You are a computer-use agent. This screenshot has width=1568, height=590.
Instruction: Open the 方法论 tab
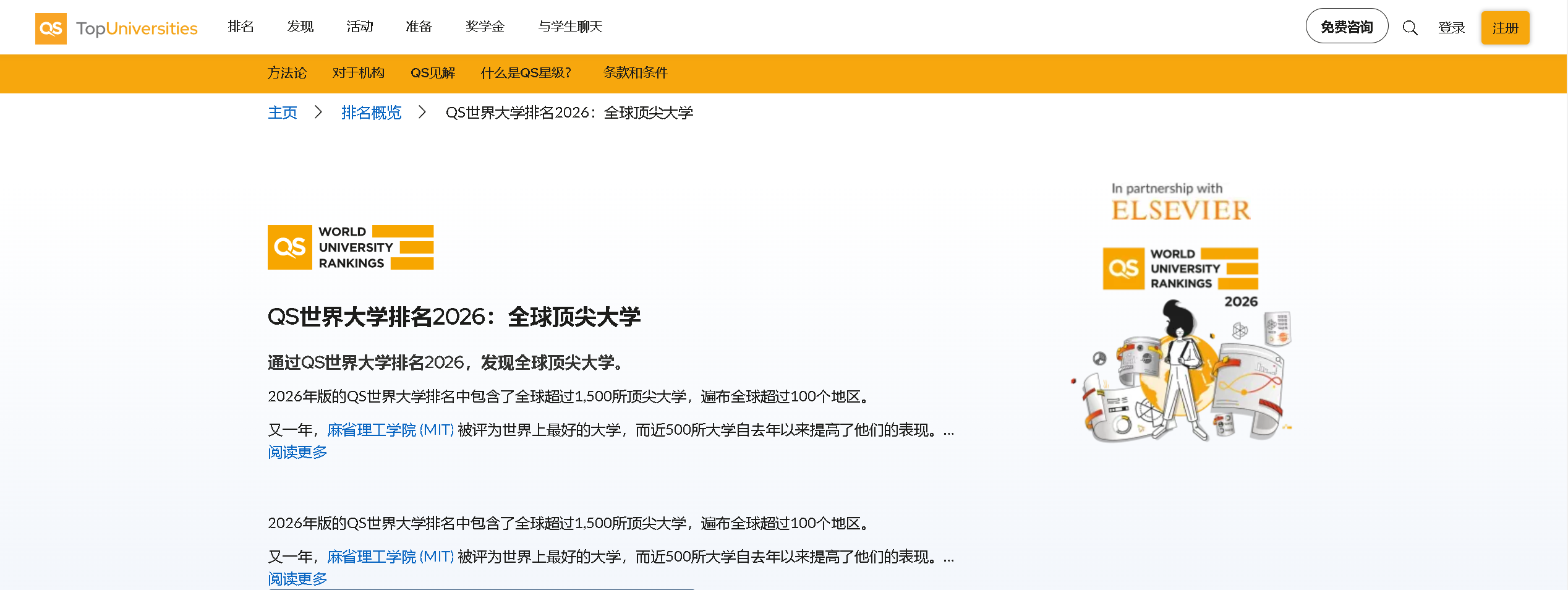[287, 73]
